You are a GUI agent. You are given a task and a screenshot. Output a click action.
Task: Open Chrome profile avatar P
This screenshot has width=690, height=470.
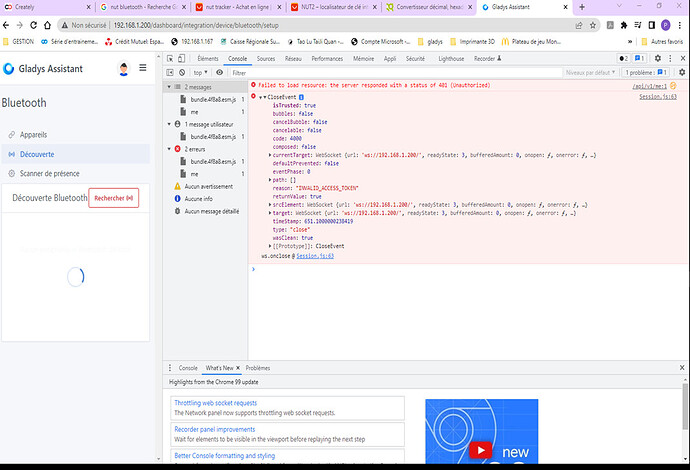click(x=665, y=26)
